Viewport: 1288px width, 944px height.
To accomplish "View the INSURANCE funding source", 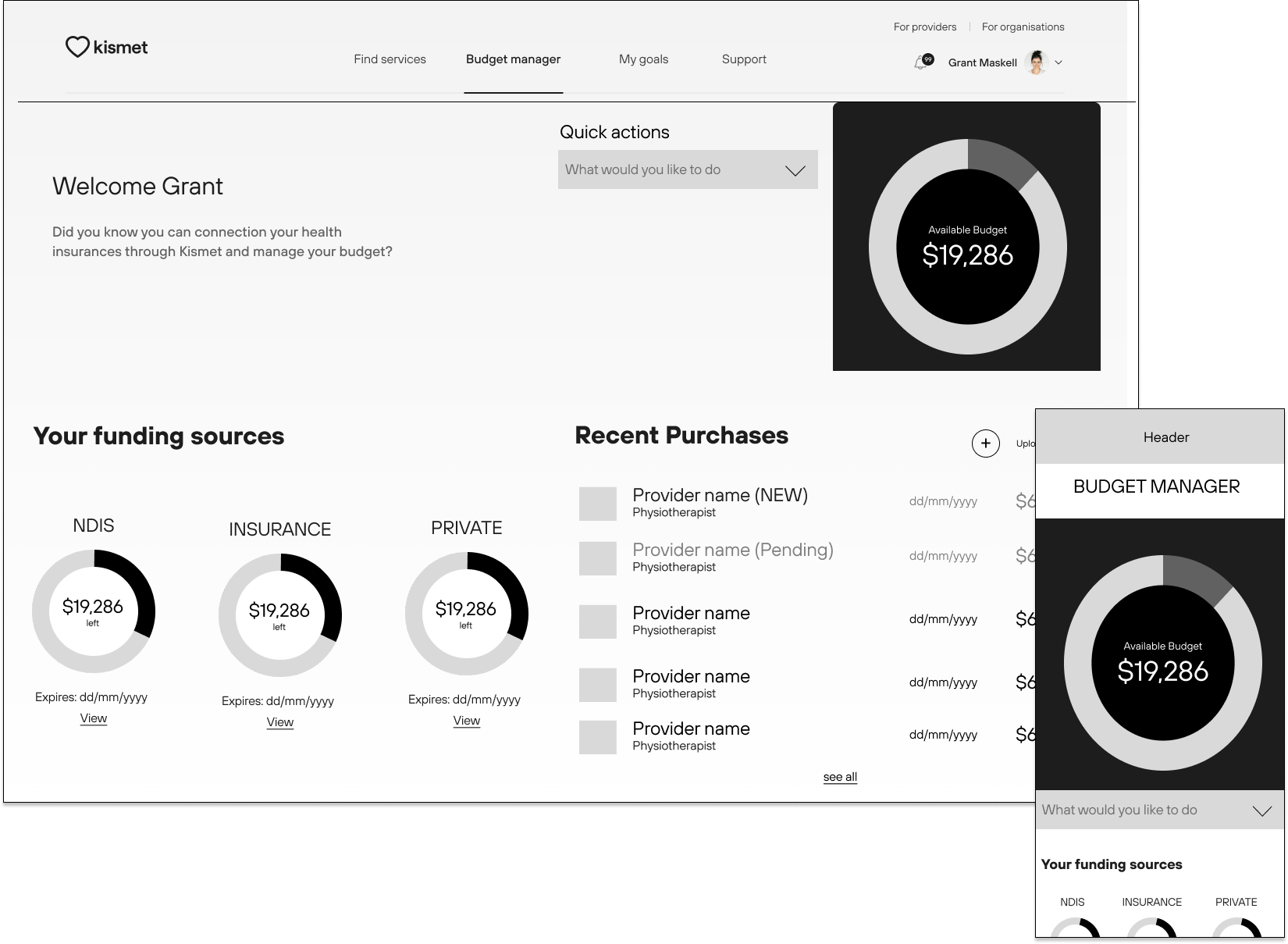I will (279, 722).
